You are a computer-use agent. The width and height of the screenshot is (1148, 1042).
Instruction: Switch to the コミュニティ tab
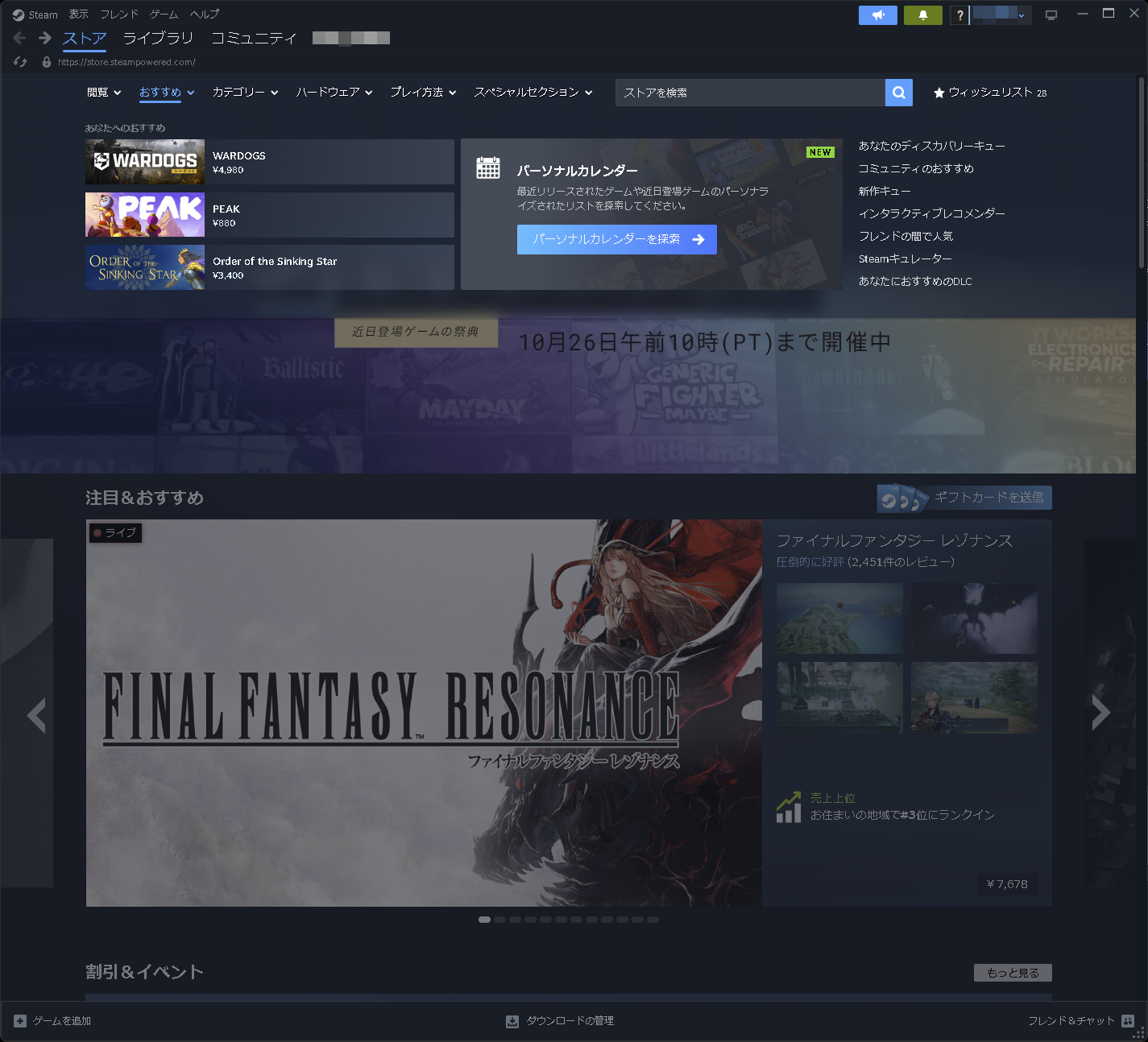click(x=254, y=38)
